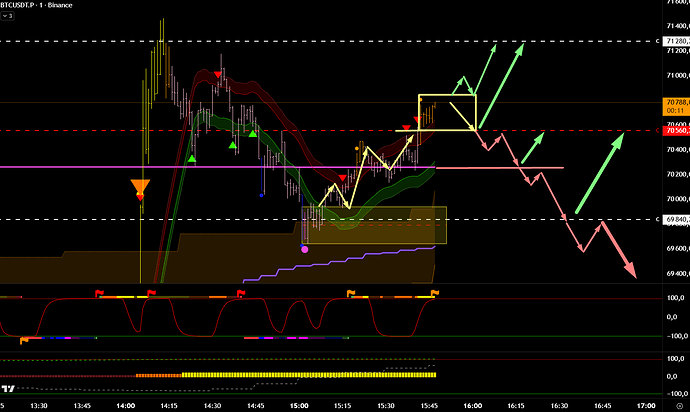Click the rightmost orange flag on oscillator pane
This screenshot has width=690, height=412.
[434, 292]
